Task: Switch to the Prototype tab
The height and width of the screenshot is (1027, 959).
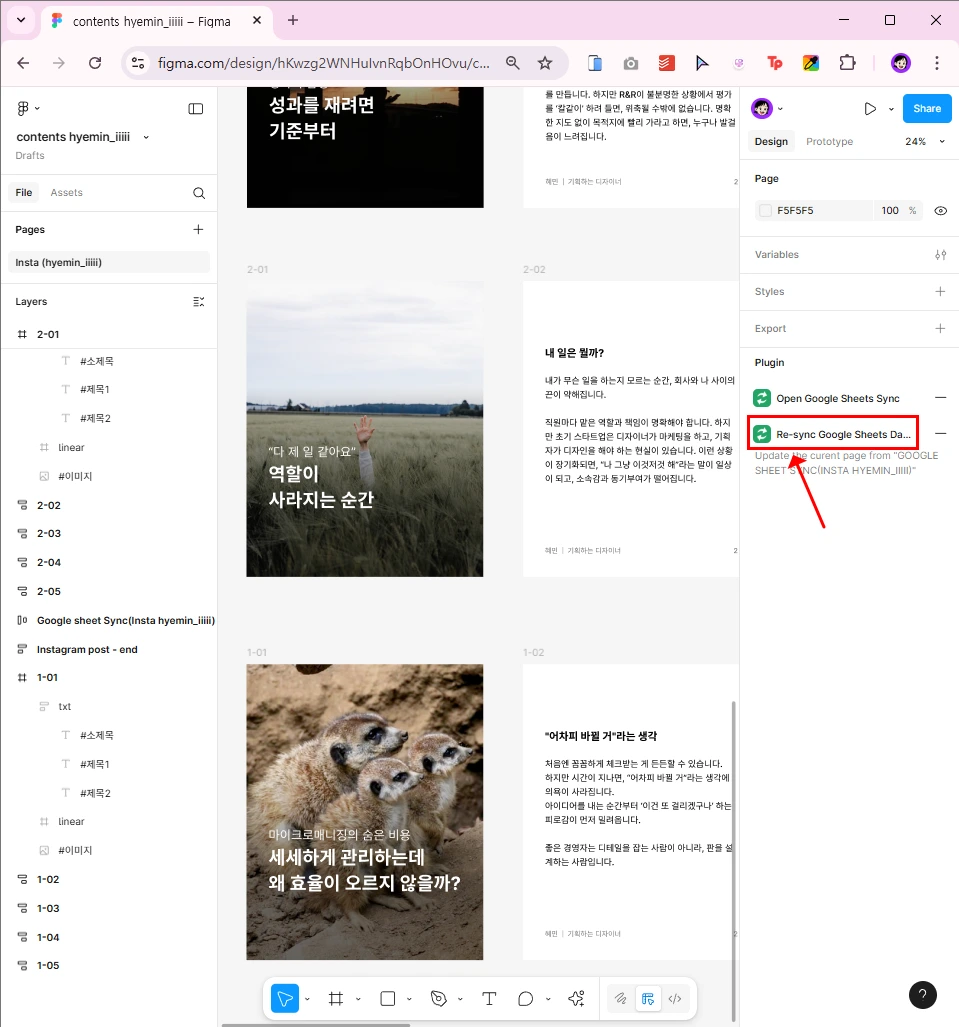Action: pyautogui.click(x=829, y=141)
